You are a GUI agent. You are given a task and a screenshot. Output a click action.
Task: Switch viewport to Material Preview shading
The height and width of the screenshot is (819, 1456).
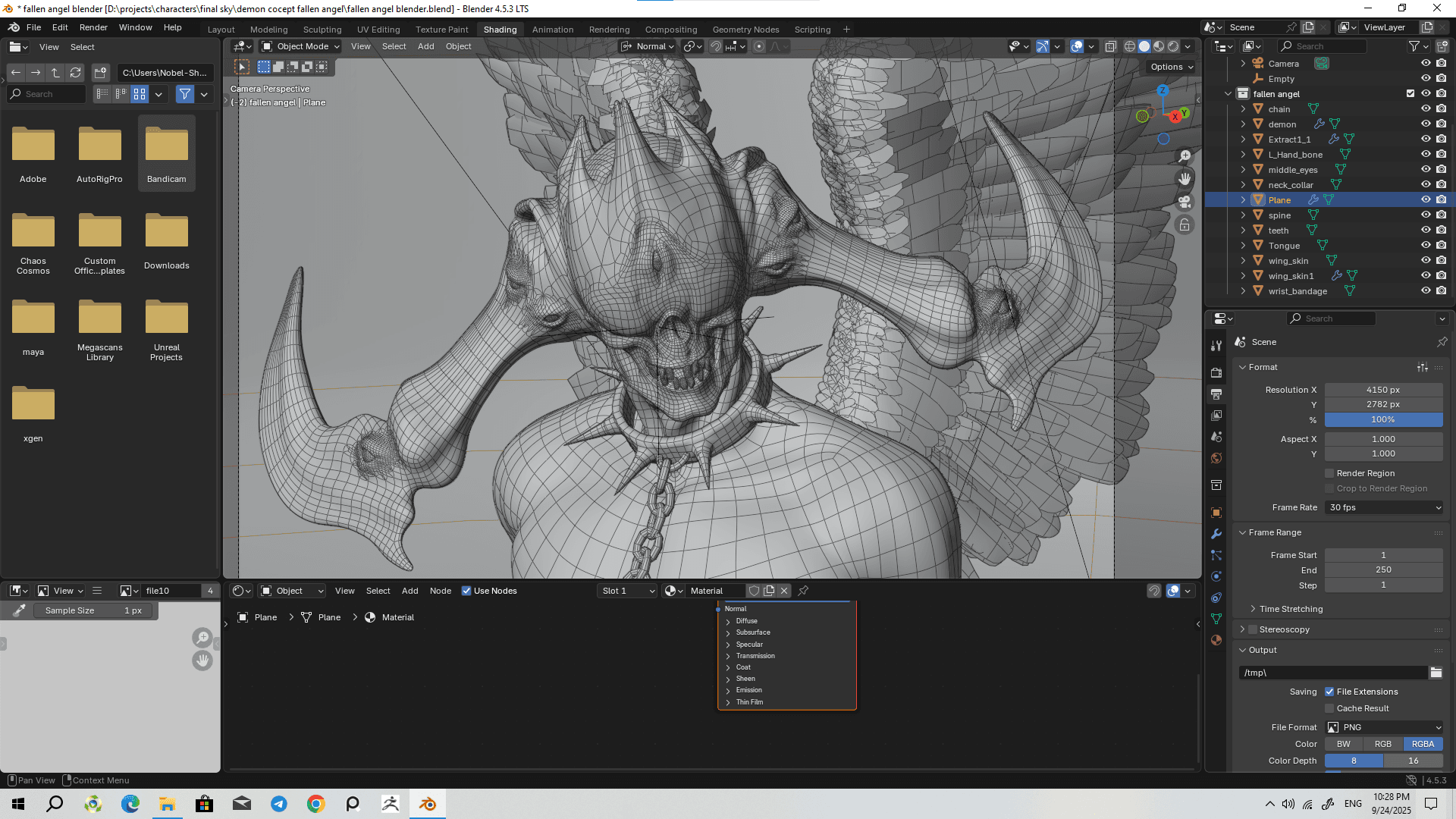[x=1159, y=46]
